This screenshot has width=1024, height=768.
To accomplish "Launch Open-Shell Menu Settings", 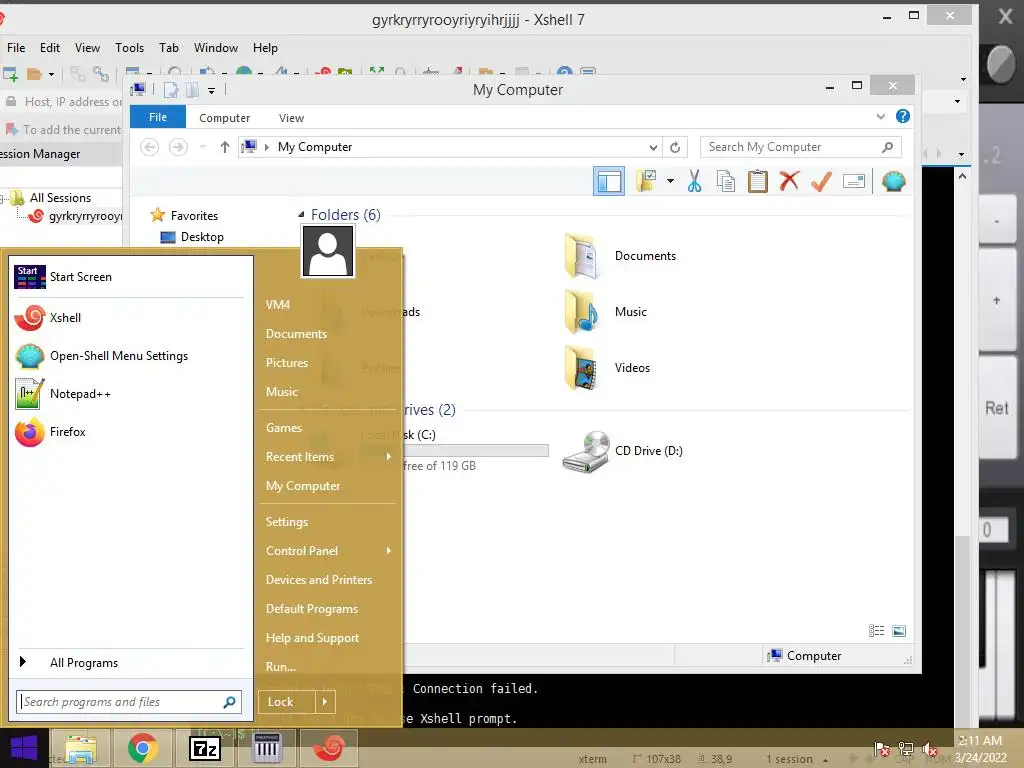I will click(x=129, y=356).
